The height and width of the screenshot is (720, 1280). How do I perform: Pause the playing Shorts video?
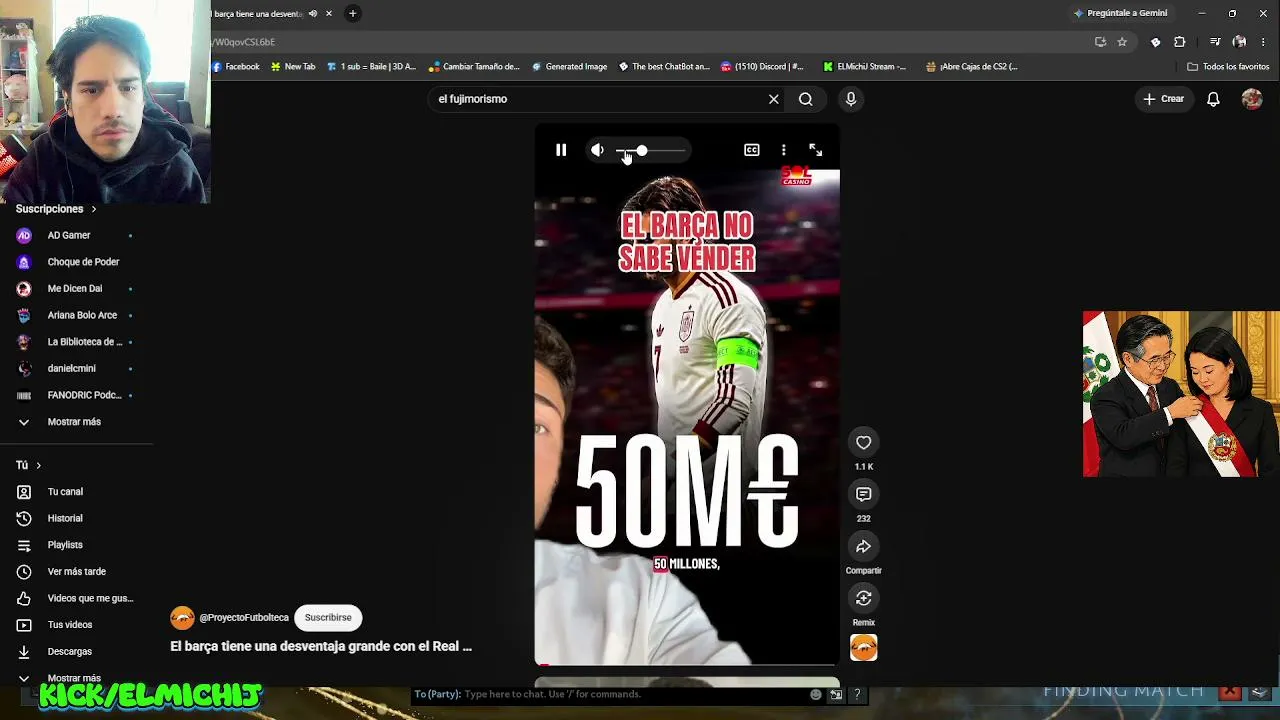(x=561, y=150)
